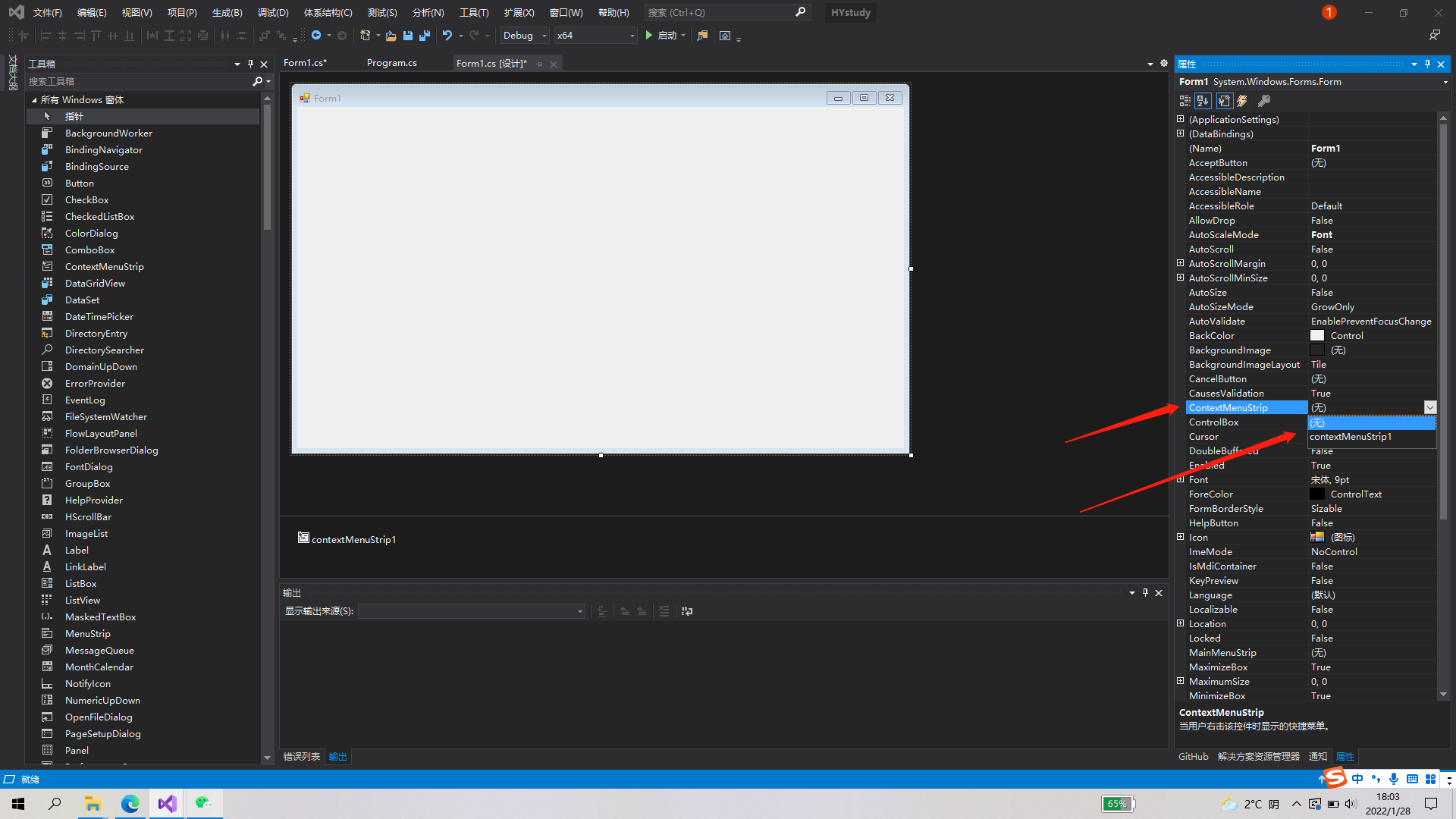The height and width of the screenshot is (819, 1456).
Task: Click the Save All icon in the toolbar
Action: pyautogui.click(x=425, y=36)
